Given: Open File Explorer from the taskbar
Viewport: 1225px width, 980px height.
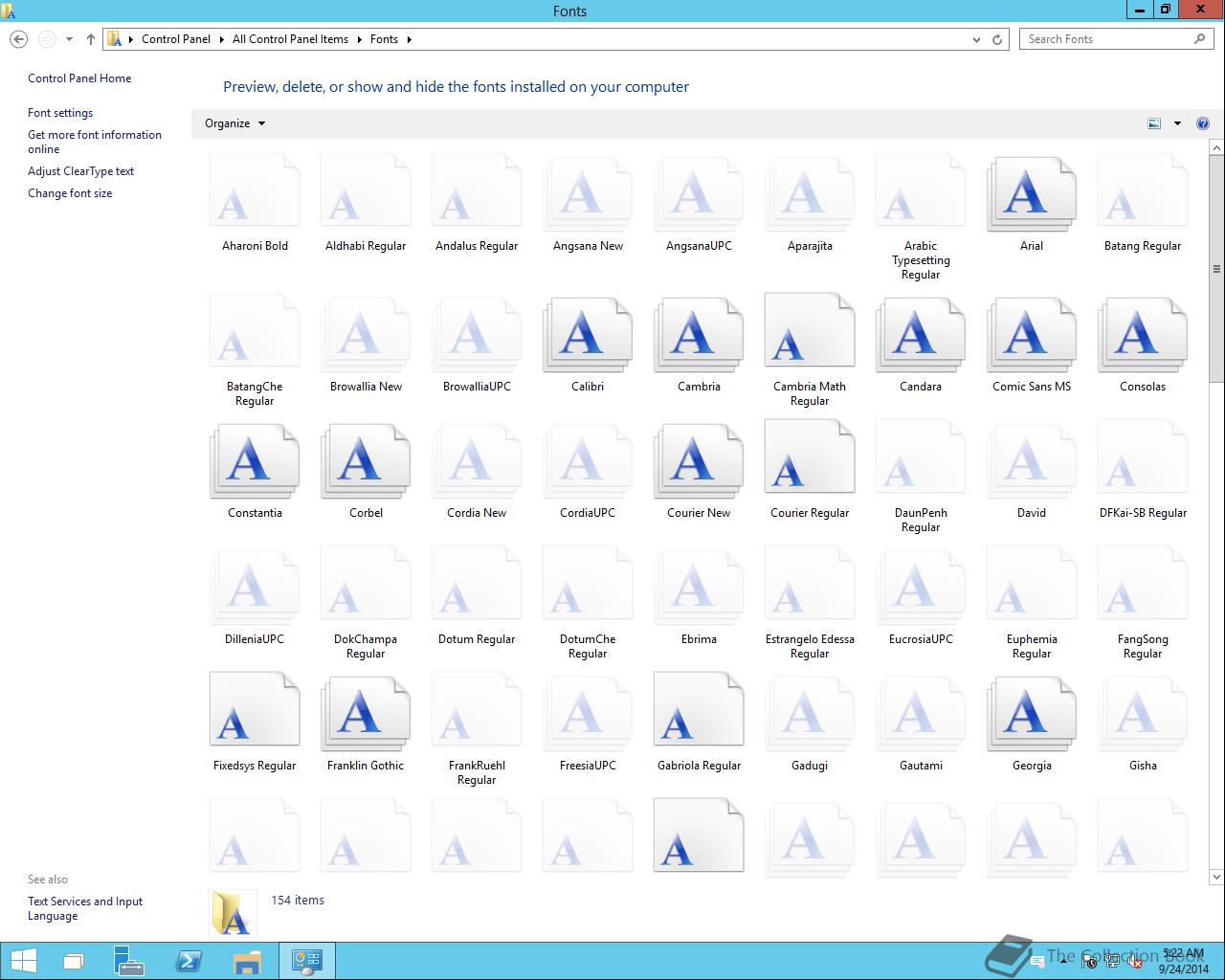Looking at the screenshot, I should [x=247, y=961].
